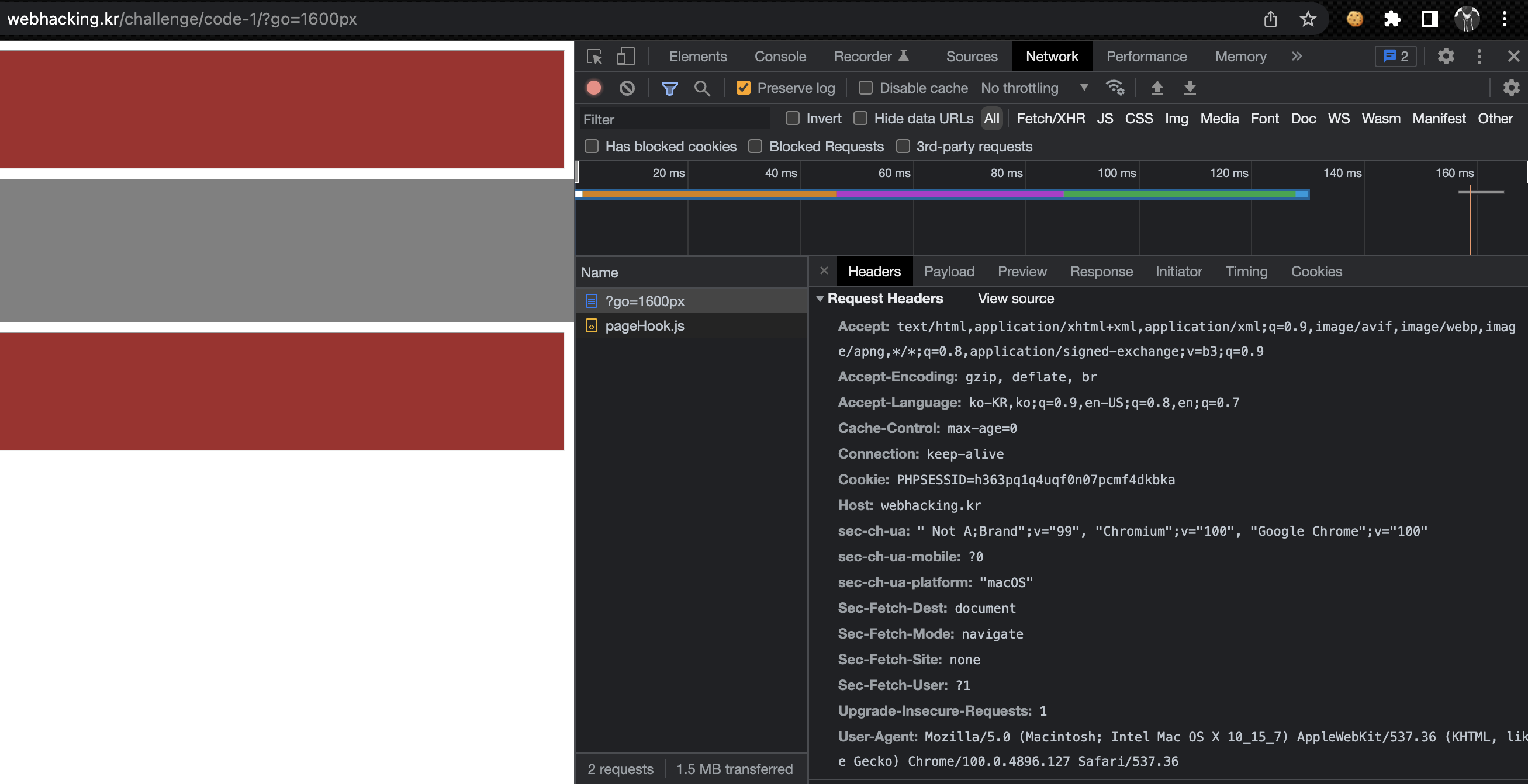The height and width of the screenshot is (784, 1528).
Task: Select the pageHook.js request
Action: (x=644, y=325)
